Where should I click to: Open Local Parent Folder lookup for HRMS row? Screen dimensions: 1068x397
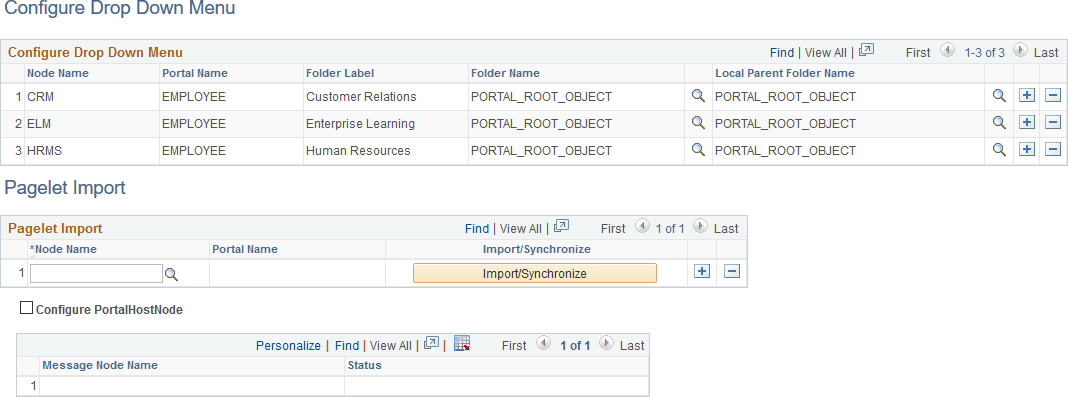click(x=999, y=150)
